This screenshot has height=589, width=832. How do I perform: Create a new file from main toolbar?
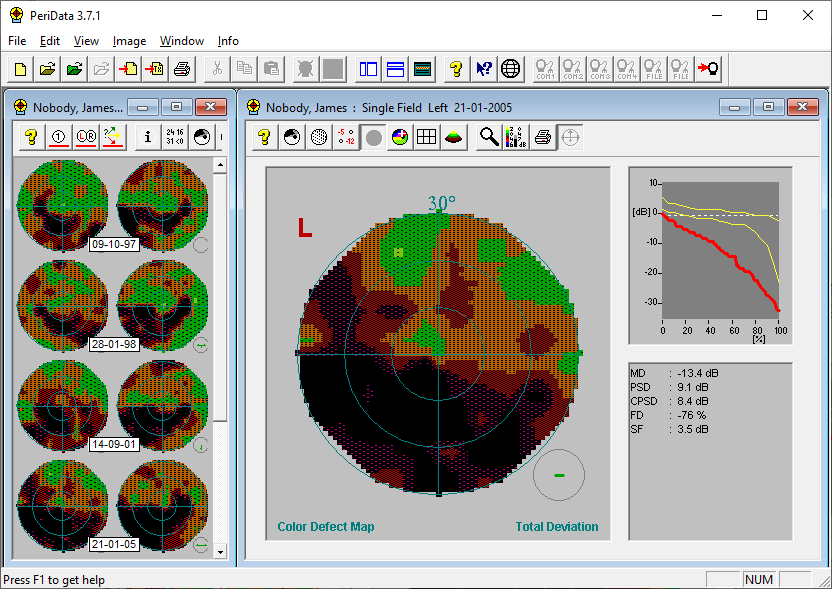click(x=21, y=69)
